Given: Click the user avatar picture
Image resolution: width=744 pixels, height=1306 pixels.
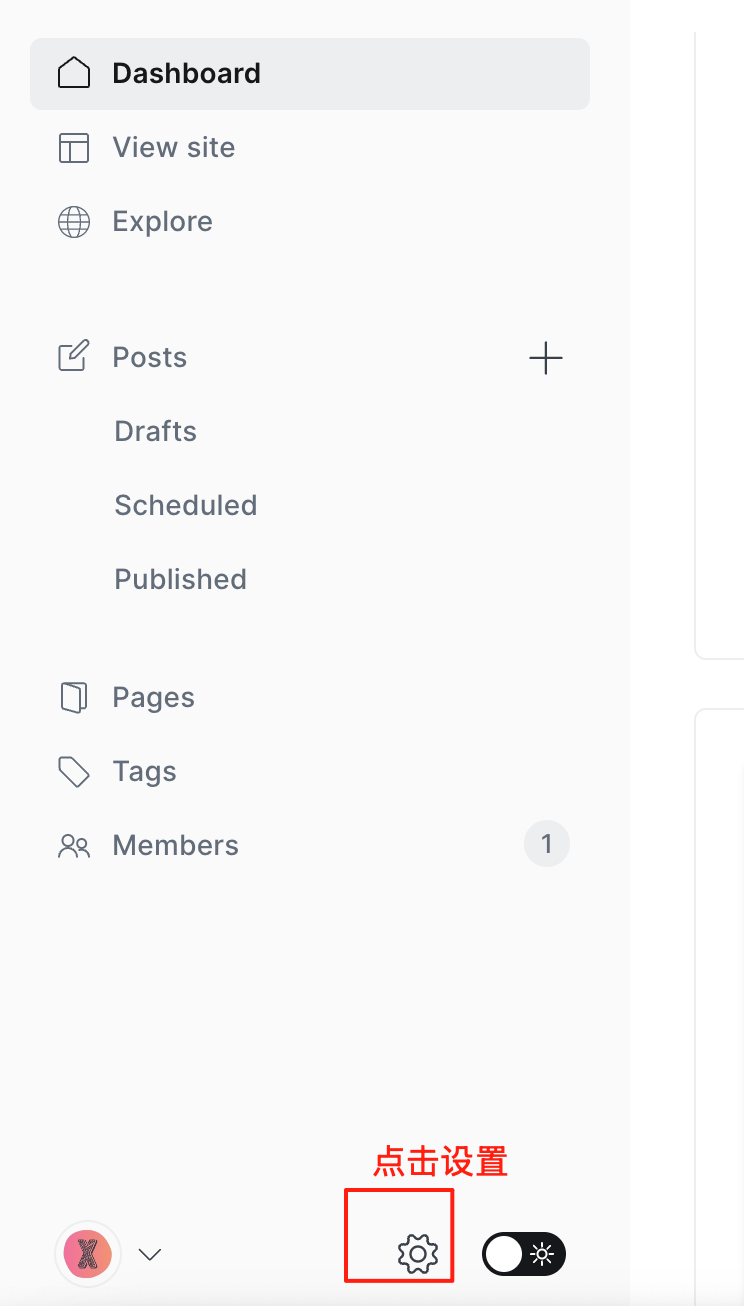Looking at the screenshot, I should [x=88, y=1254].
